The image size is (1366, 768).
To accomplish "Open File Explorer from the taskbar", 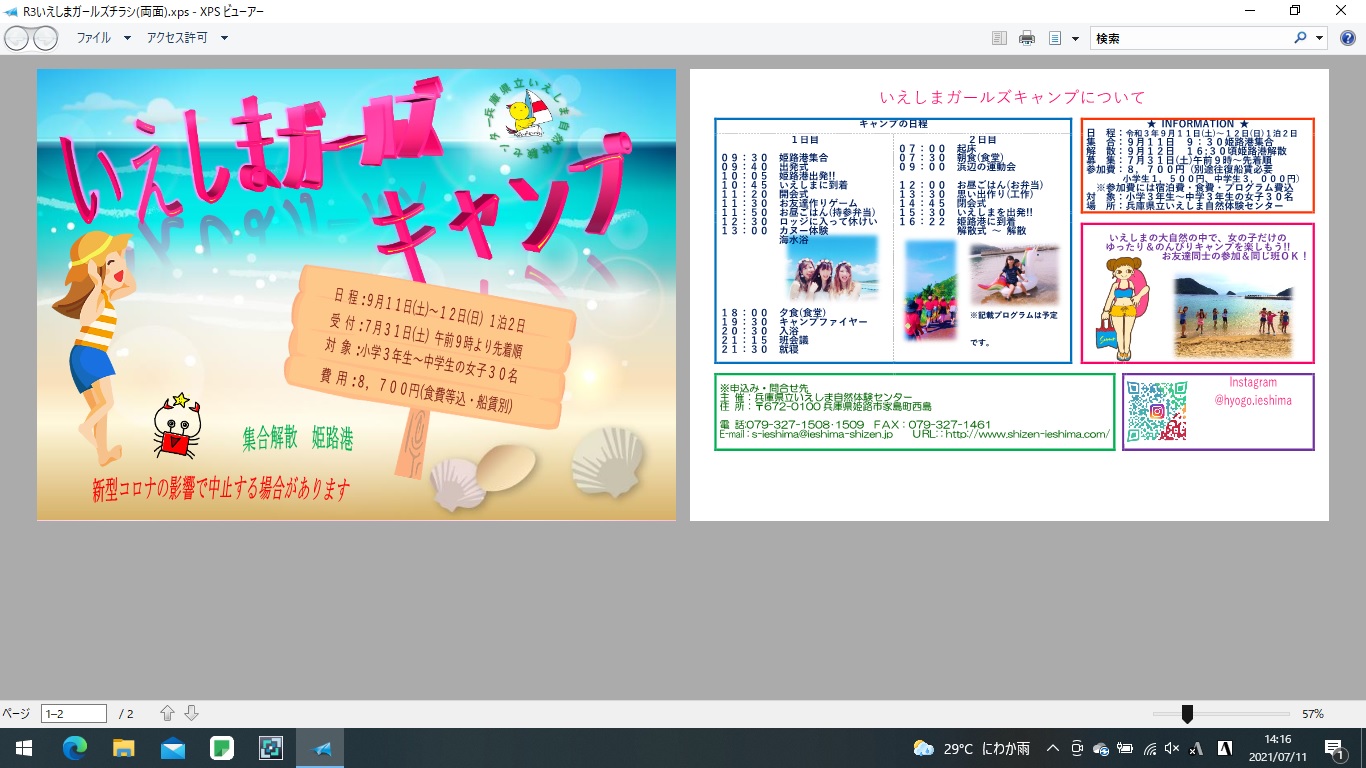I will (123, 747).
